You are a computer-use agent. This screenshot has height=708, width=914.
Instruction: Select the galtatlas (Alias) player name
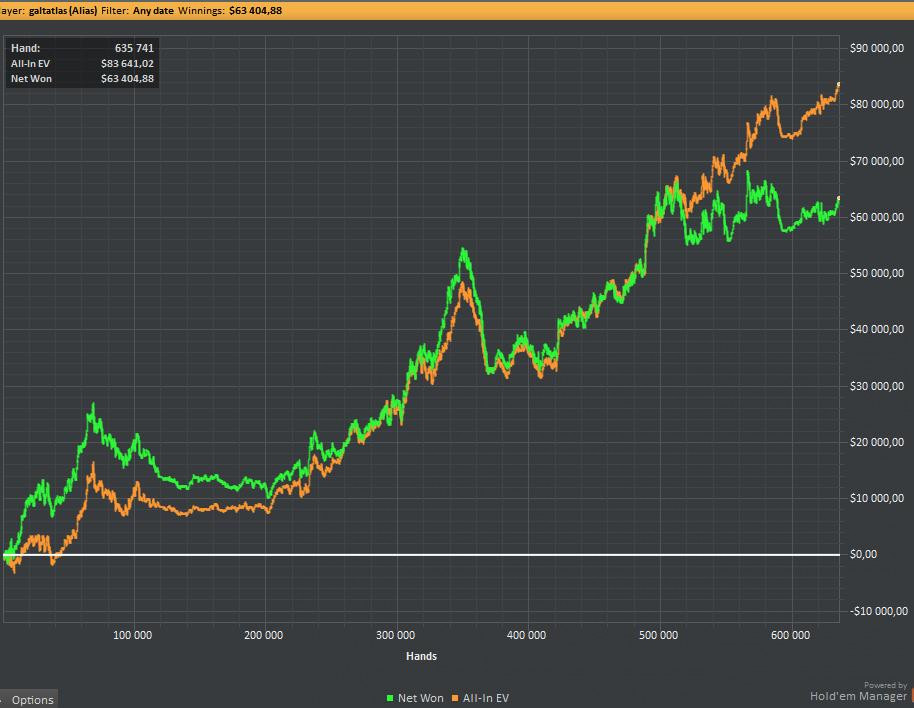coord(62,9)
